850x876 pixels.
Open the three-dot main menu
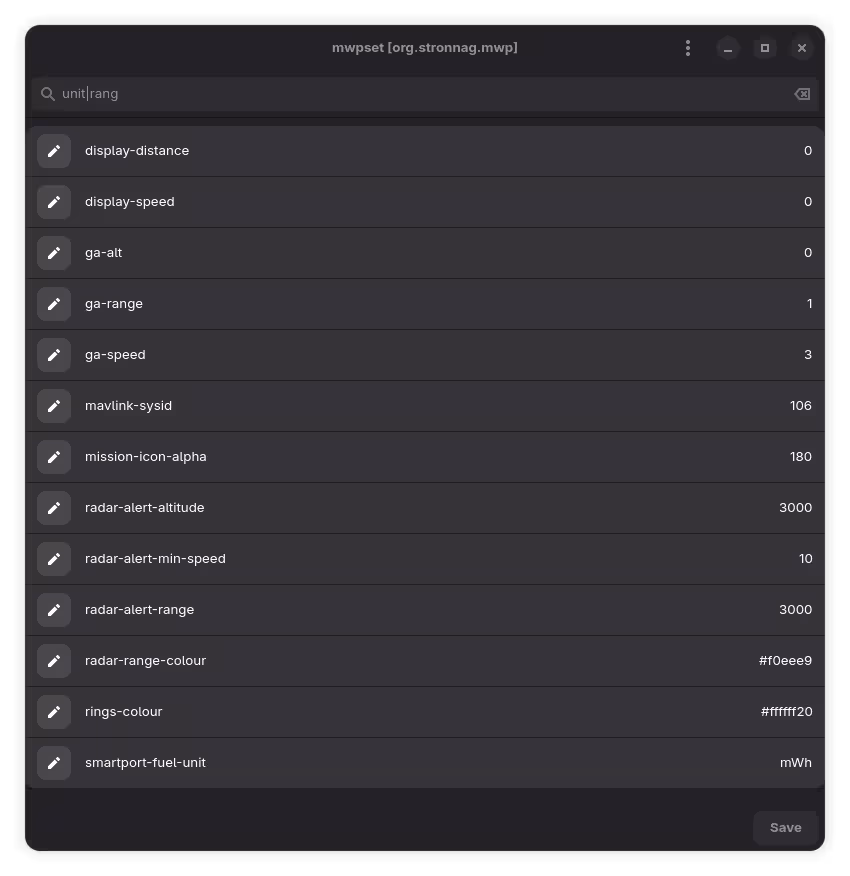[x=688, y=48]
